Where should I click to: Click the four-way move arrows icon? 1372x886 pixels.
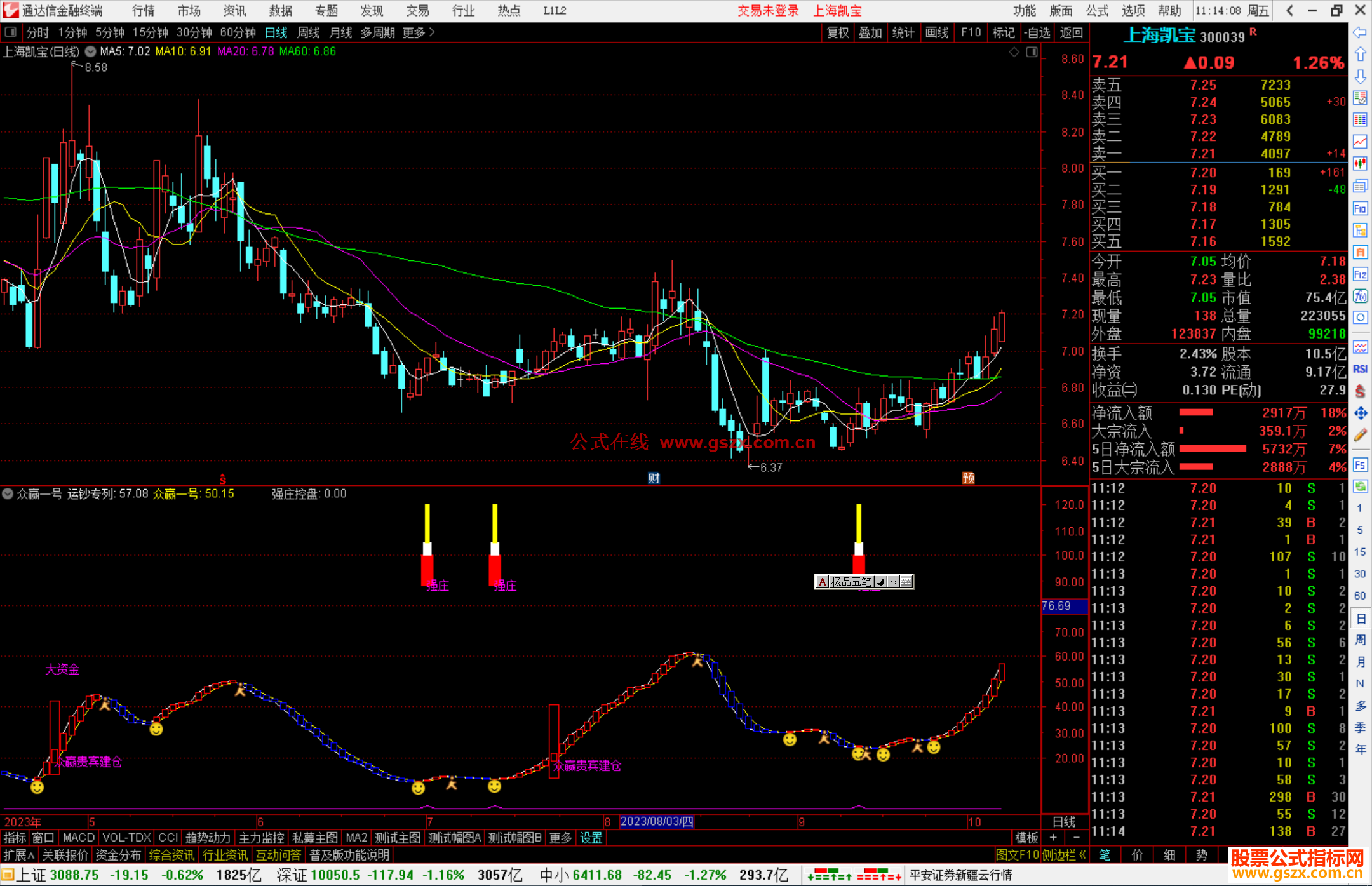1360,413
